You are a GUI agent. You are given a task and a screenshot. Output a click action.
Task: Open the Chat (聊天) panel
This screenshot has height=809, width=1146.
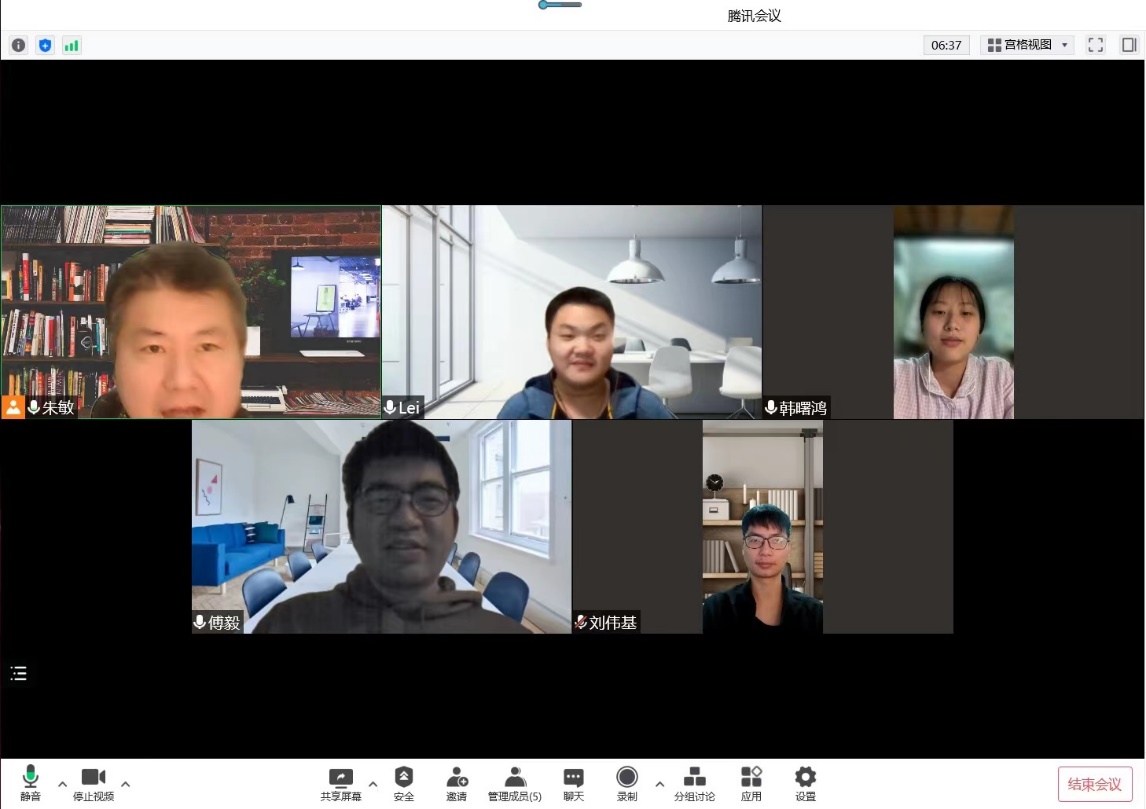[x=573, y=783]
